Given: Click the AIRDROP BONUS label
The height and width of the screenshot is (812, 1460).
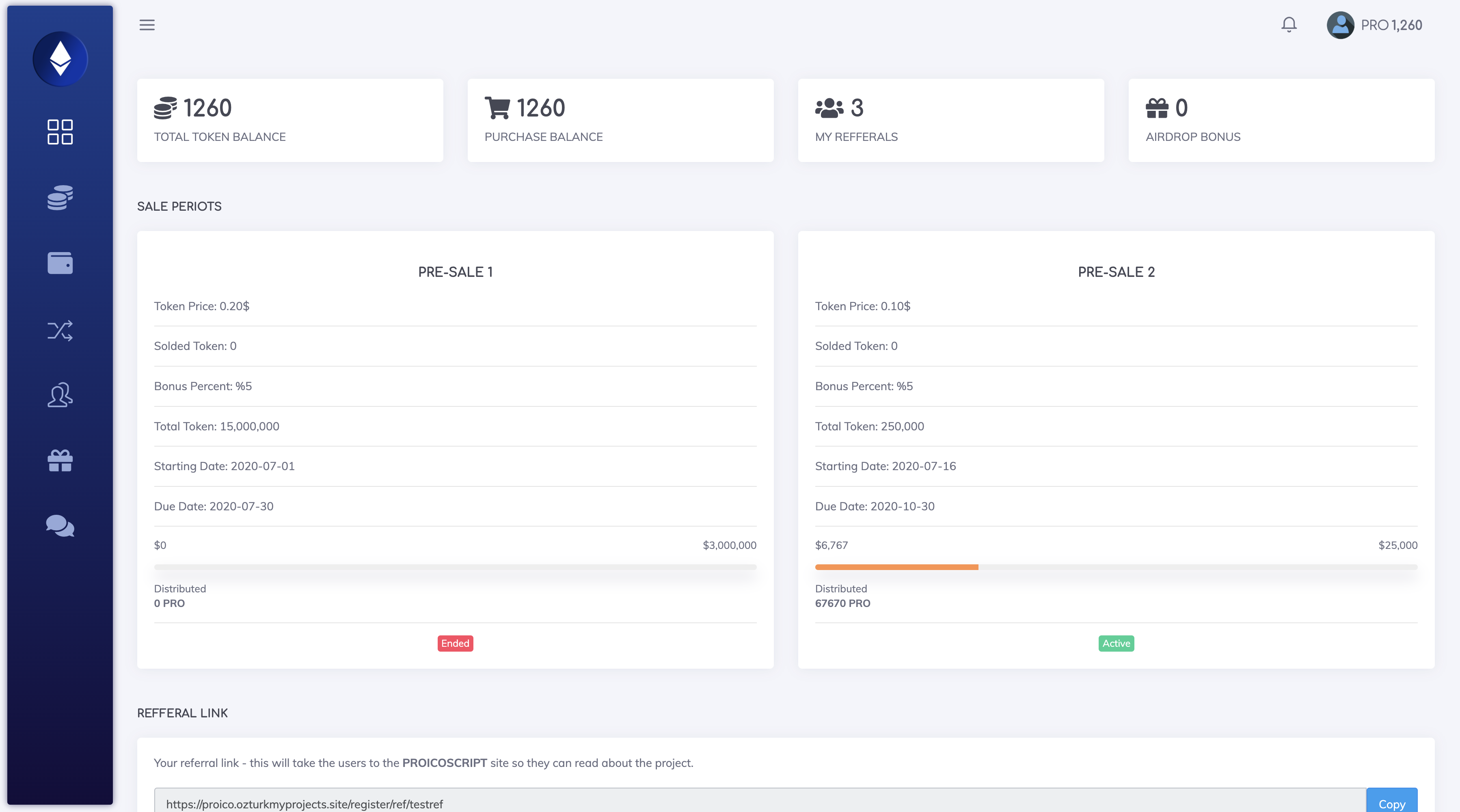Looking at the screenshot, I should tap(1193, 136).
